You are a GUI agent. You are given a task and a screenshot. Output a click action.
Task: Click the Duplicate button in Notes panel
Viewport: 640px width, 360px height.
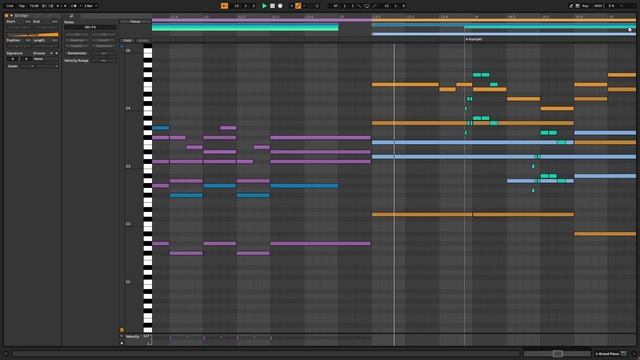click(x=104, y=46)
